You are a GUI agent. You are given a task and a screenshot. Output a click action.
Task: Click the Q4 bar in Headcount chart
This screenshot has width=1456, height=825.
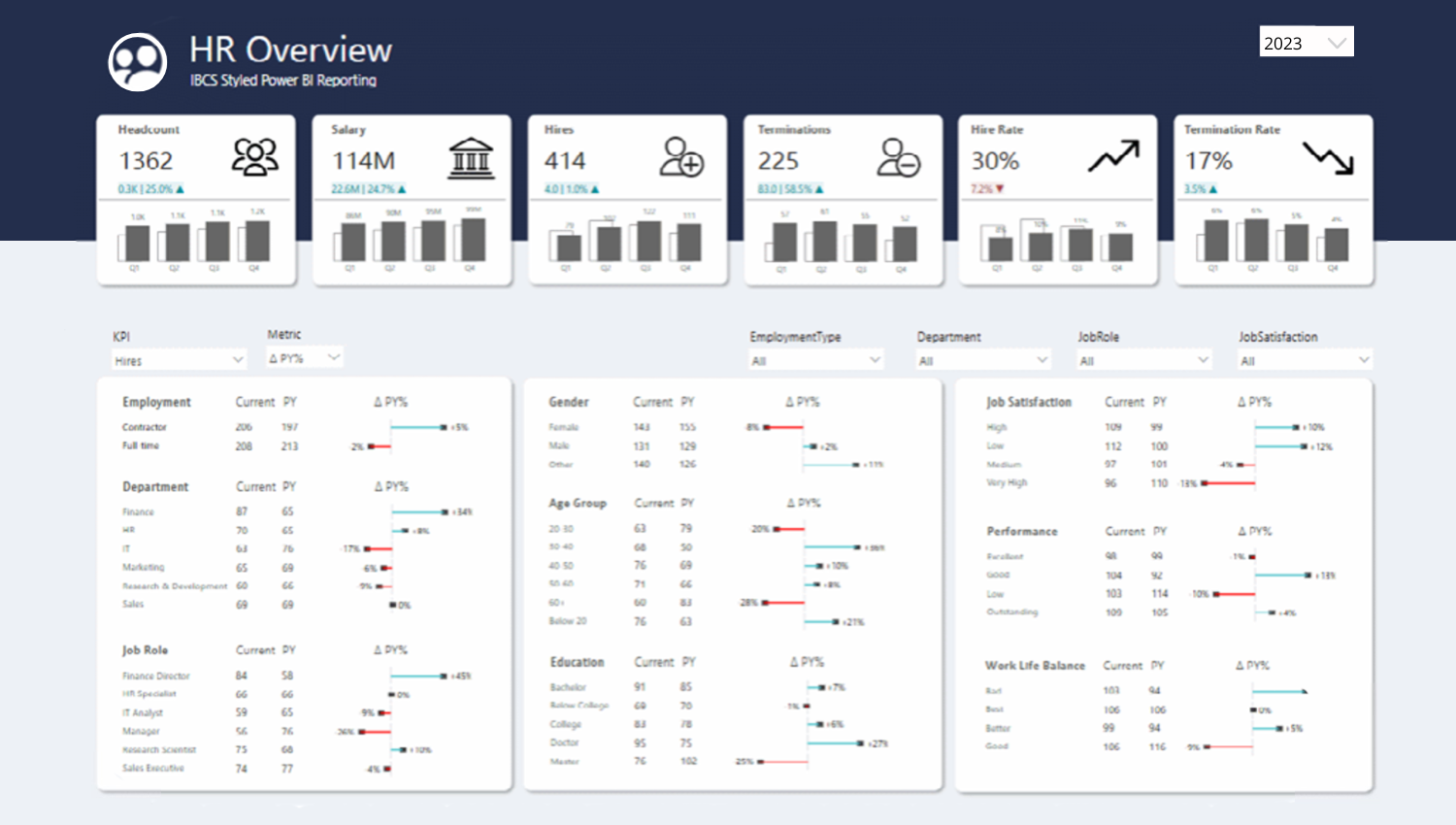click(x=257, y=241)
